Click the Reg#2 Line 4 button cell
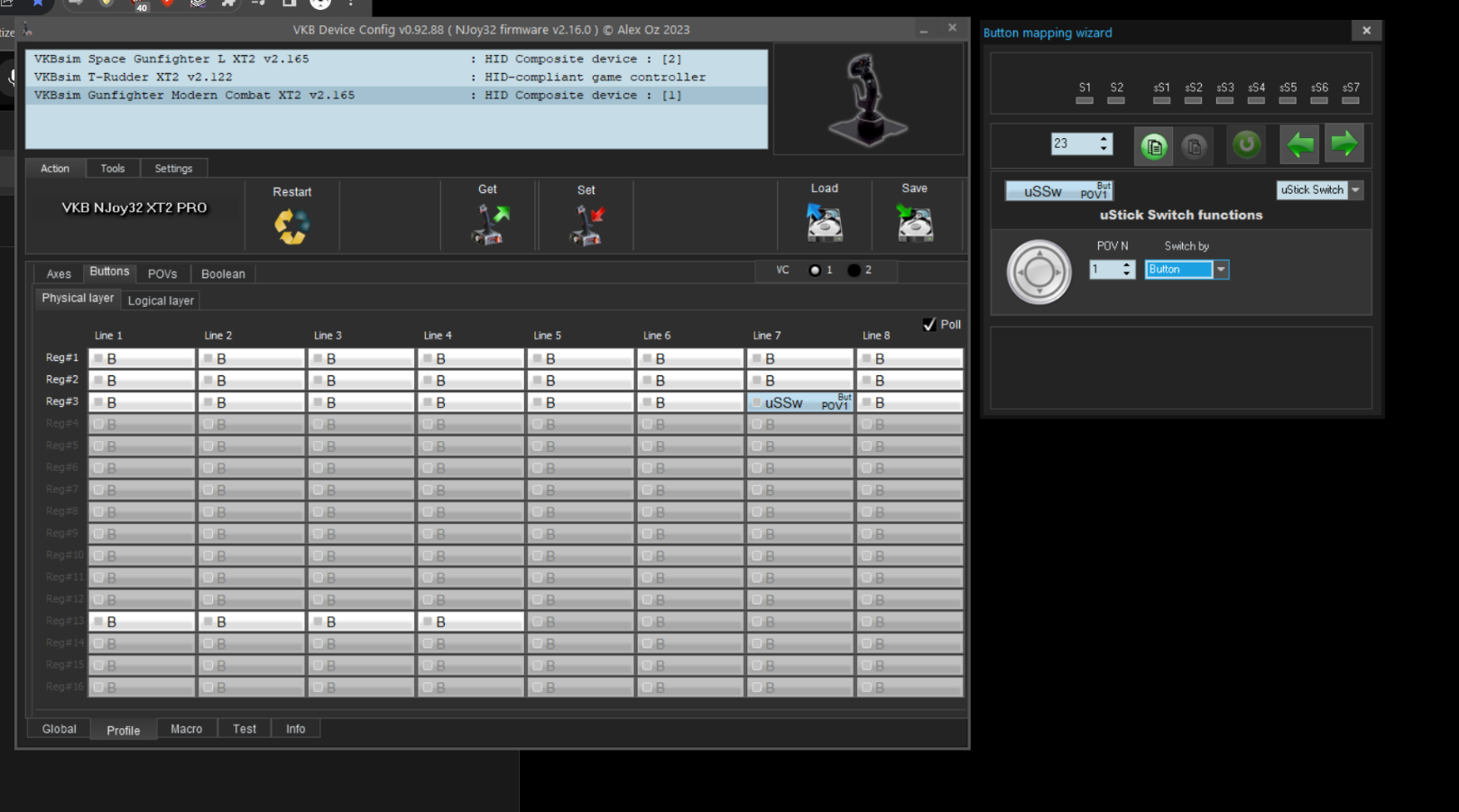The height and width of the screenshot is (812, 1459). (x=471, y=381)
